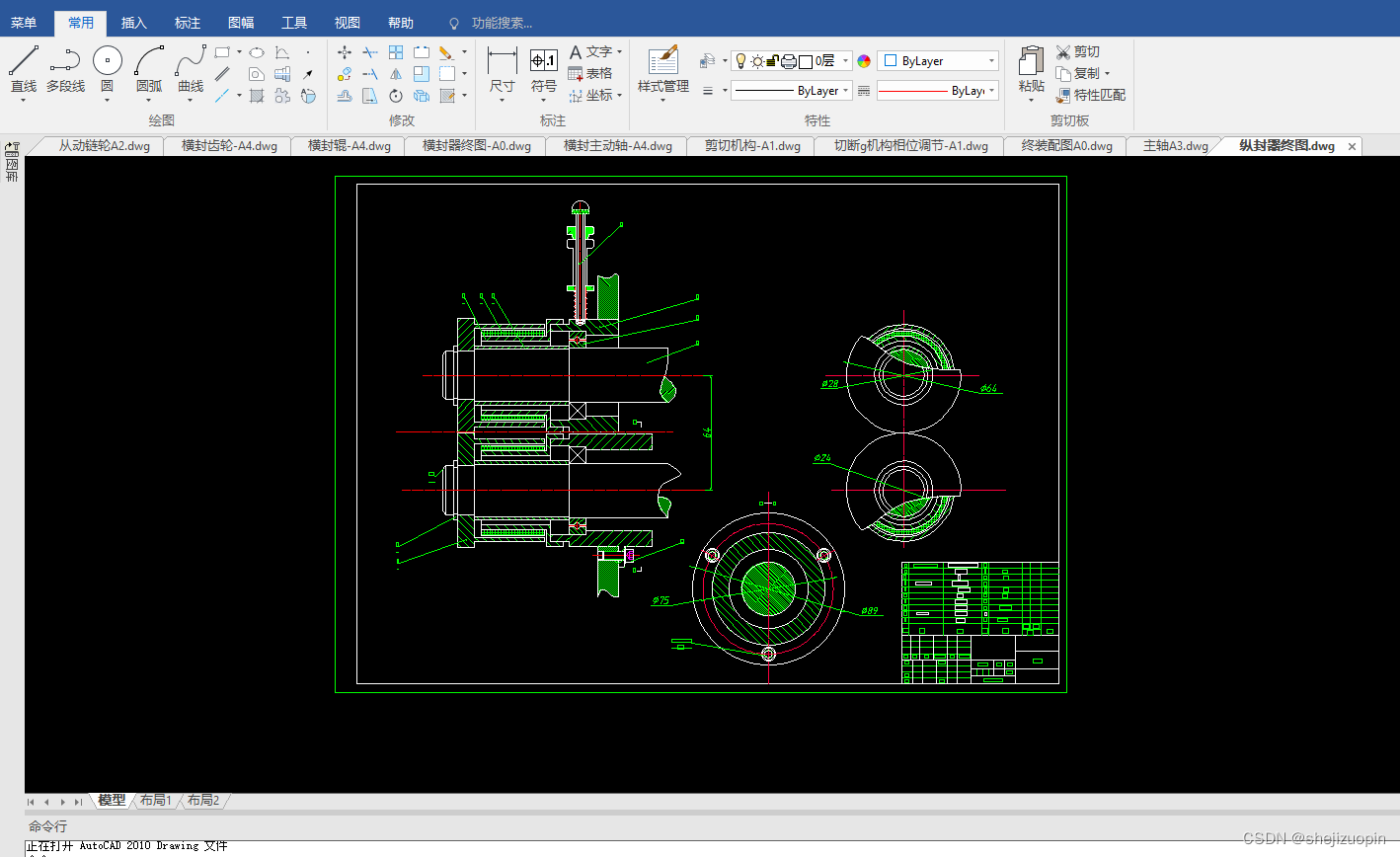Switch to the 图幅 ribbon tab
The image size is (1400, 857).
pyautogui.click(x=241, y=23)
